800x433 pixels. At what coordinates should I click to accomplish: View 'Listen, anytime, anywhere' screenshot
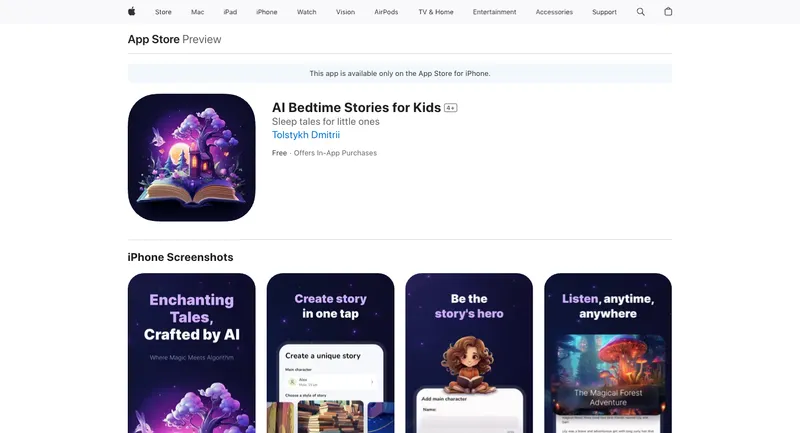pyautogui.click(x=608, y=353)
